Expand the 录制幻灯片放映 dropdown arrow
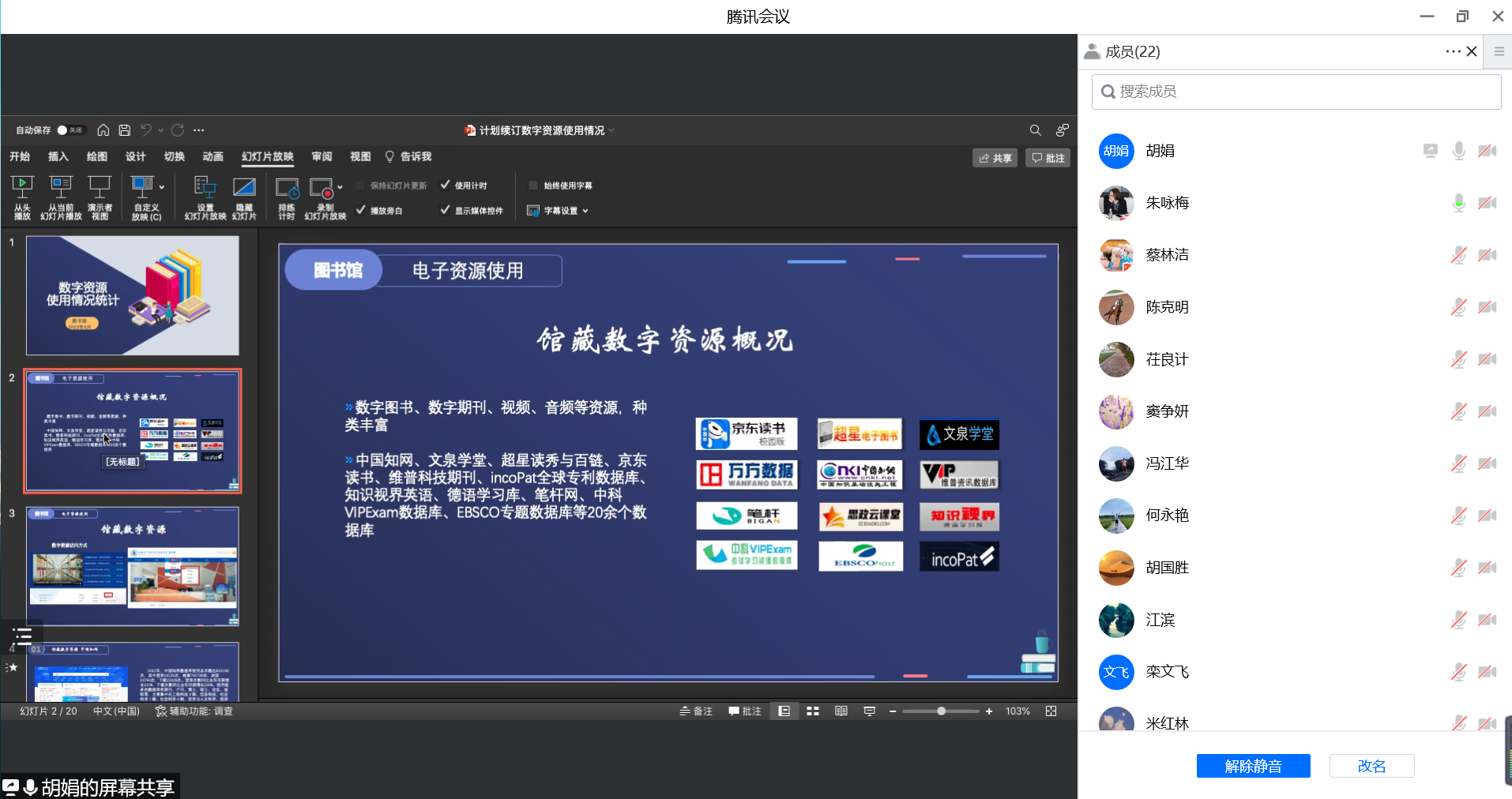 coord(340,188)
